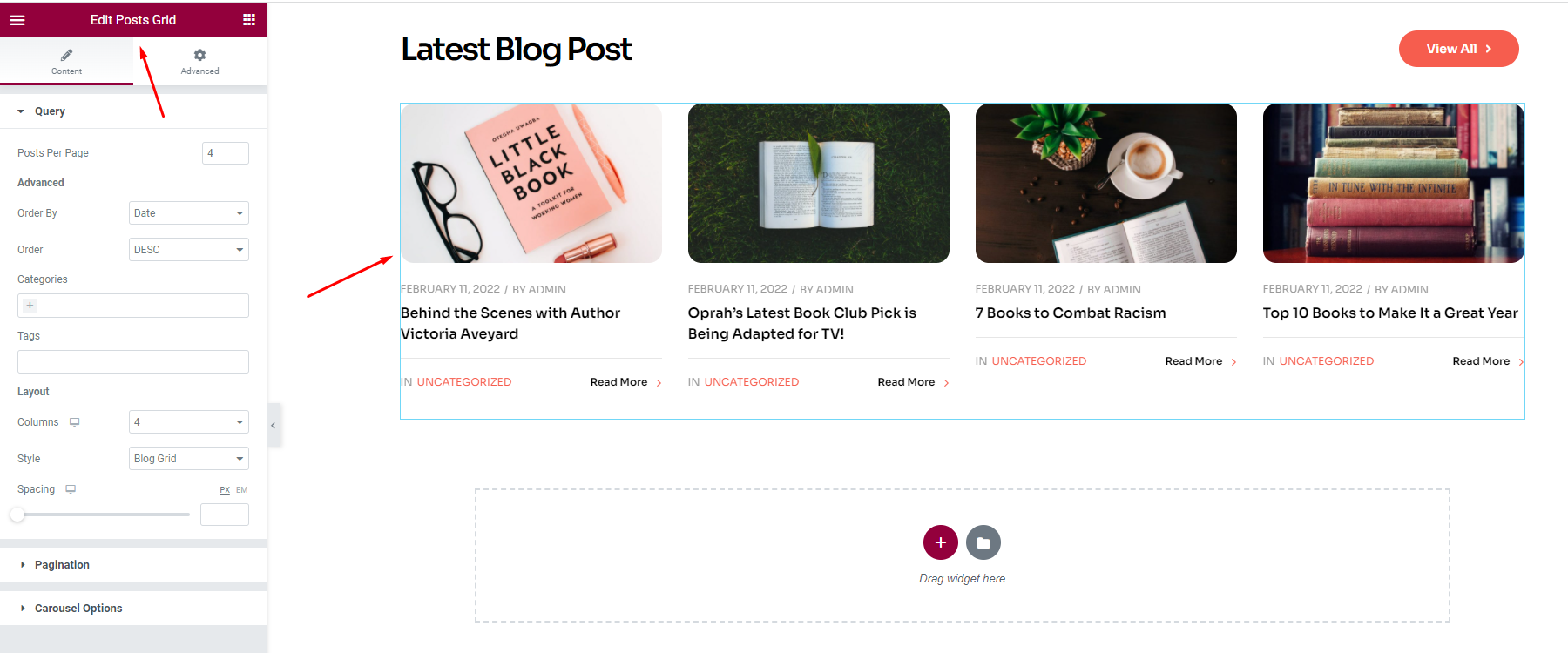Switch to the Advanced tab
The image size is (1568, 653).
(199, 61)
